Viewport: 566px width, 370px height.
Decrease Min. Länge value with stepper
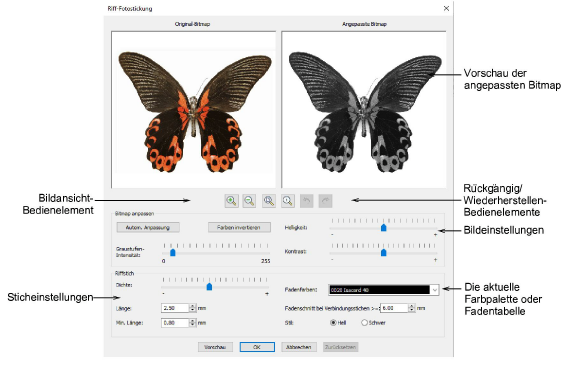[192, 325]
